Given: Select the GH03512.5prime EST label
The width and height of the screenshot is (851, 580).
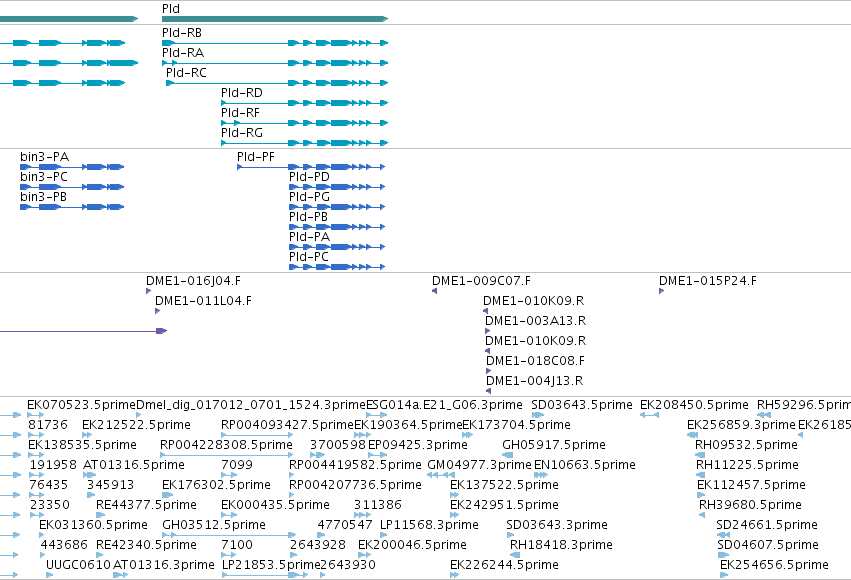Looking at the screenshot, I should pyautogui.click(x=214, y=526).
